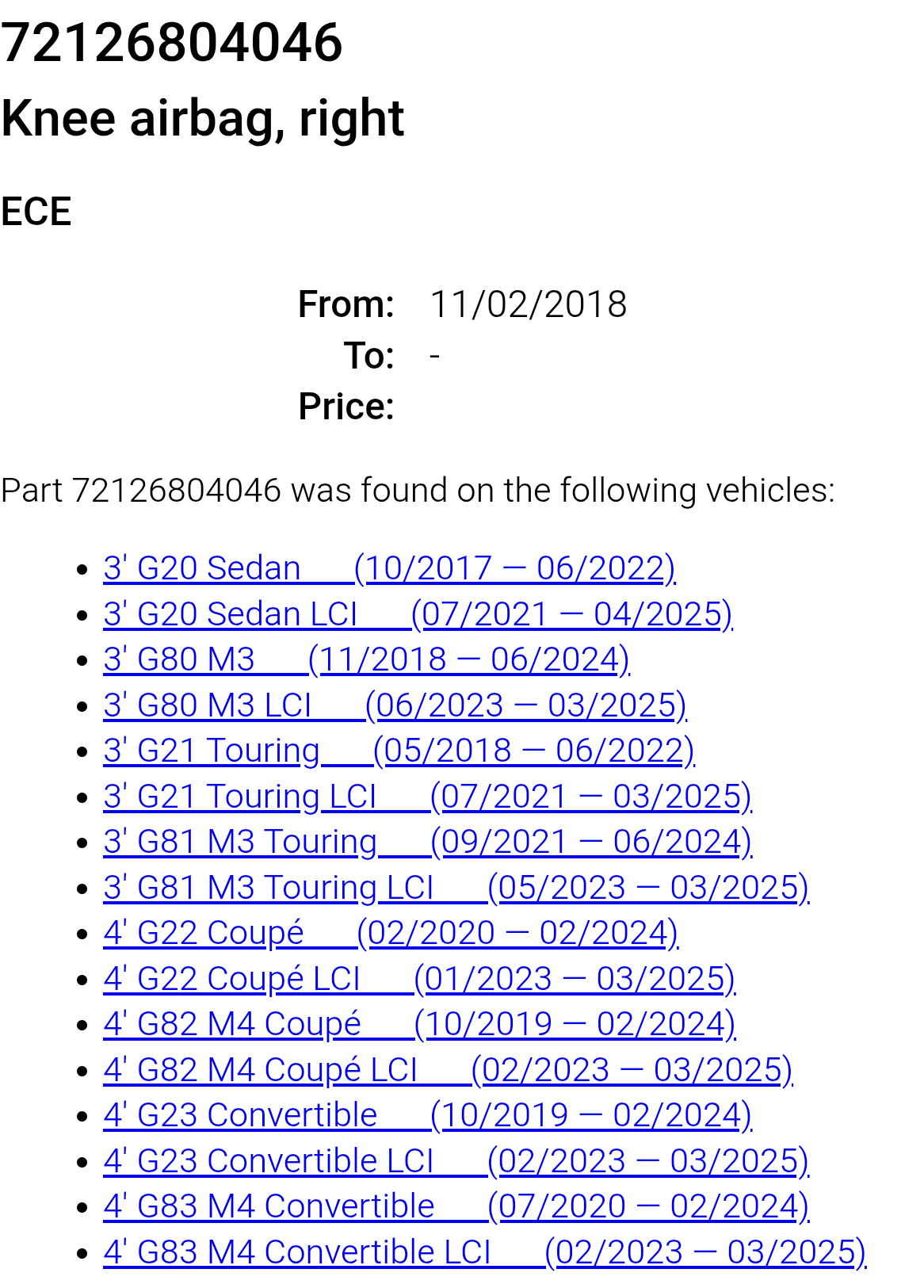Open the 3' G21 Touring (05/2018) link

tap(398, 751)
